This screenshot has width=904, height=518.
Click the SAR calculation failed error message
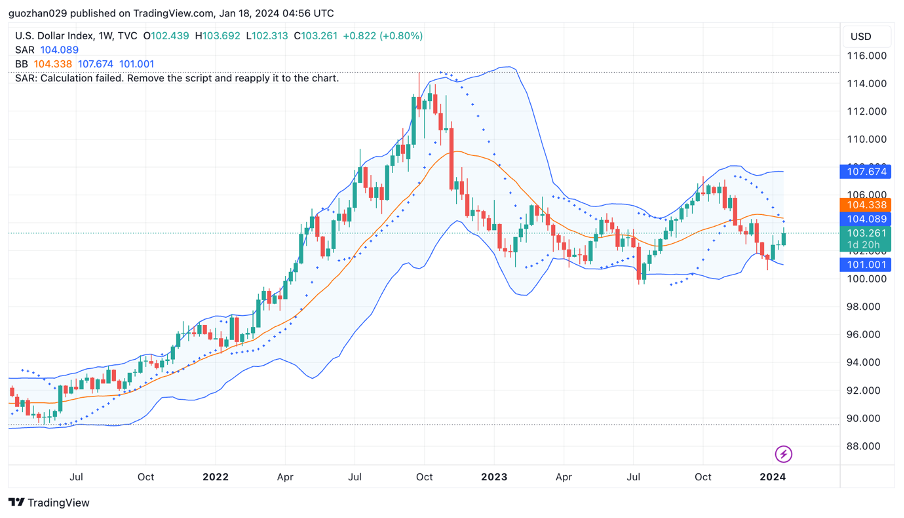click(177, 78)
